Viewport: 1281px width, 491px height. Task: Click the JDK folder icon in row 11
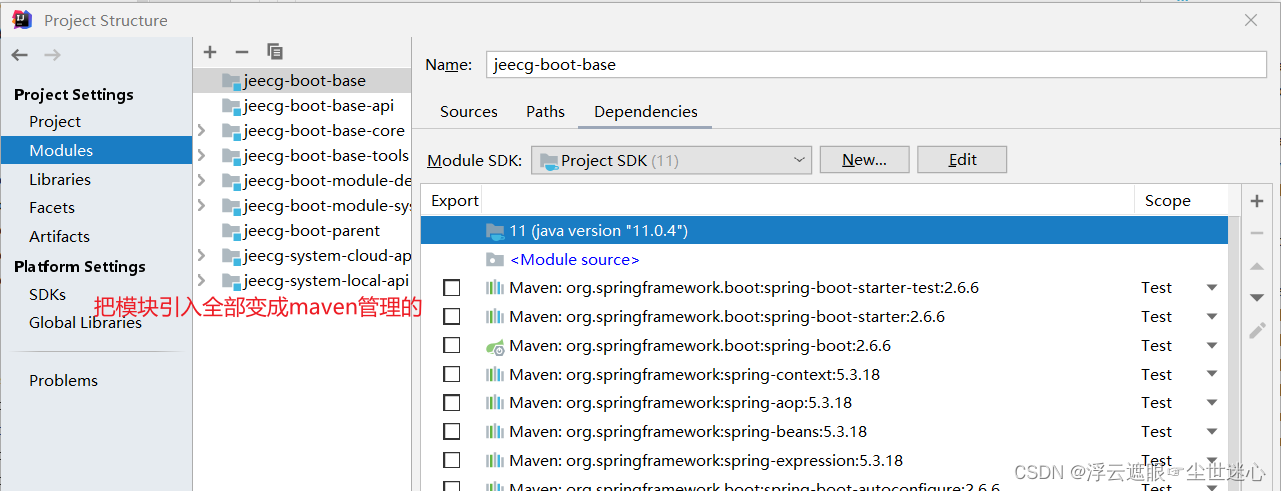(x=495, y=231)
